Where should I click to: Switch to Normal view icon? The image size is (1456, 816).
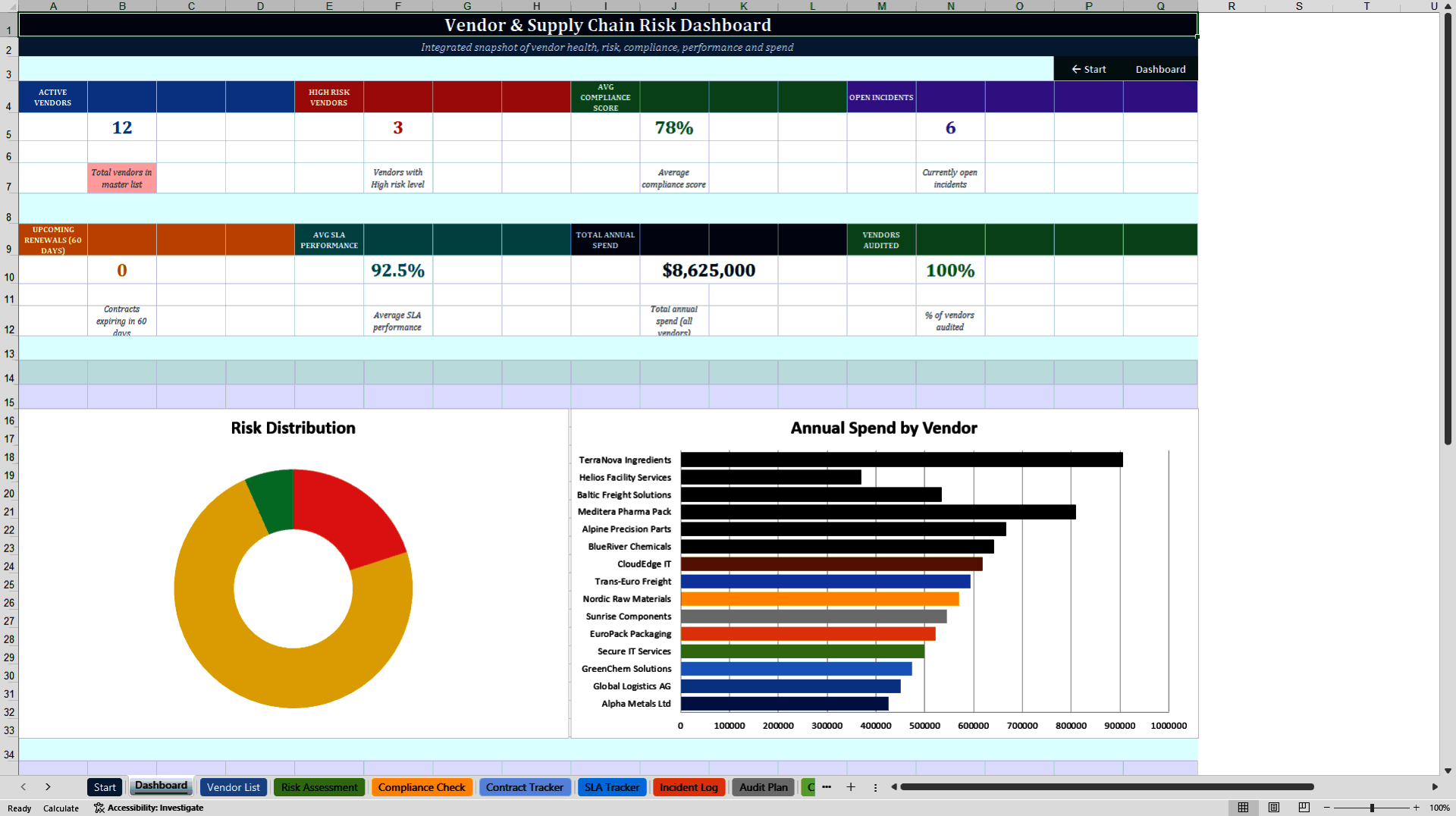[x=1243, y=808]
